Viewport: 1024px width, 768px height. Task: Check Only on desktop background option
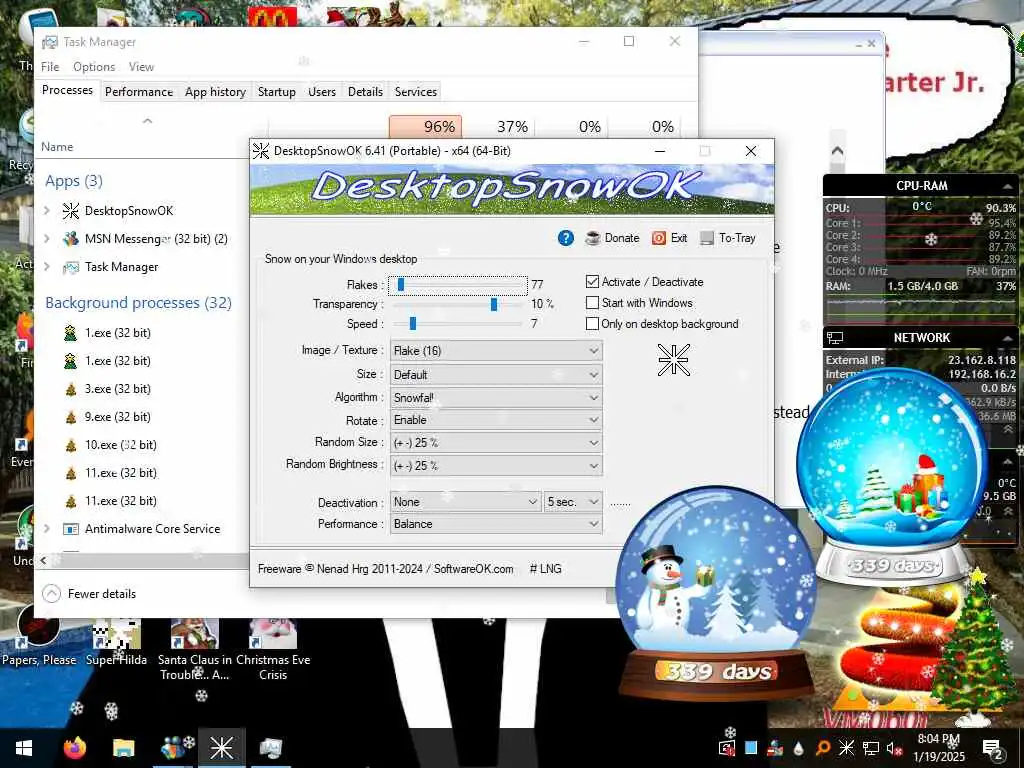click(x=592, y=323)
